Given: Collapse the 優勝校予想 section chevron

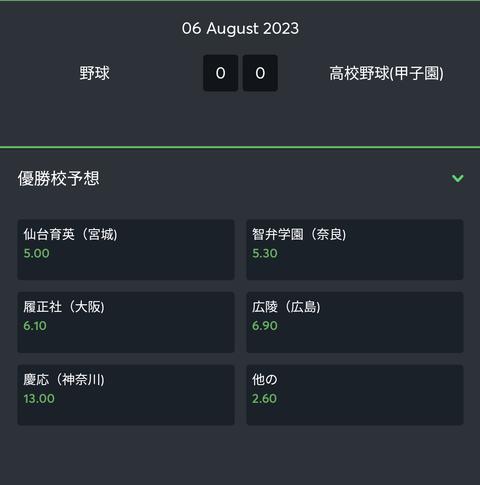Looking at the screenshot, I should click(x=458, y=178).
